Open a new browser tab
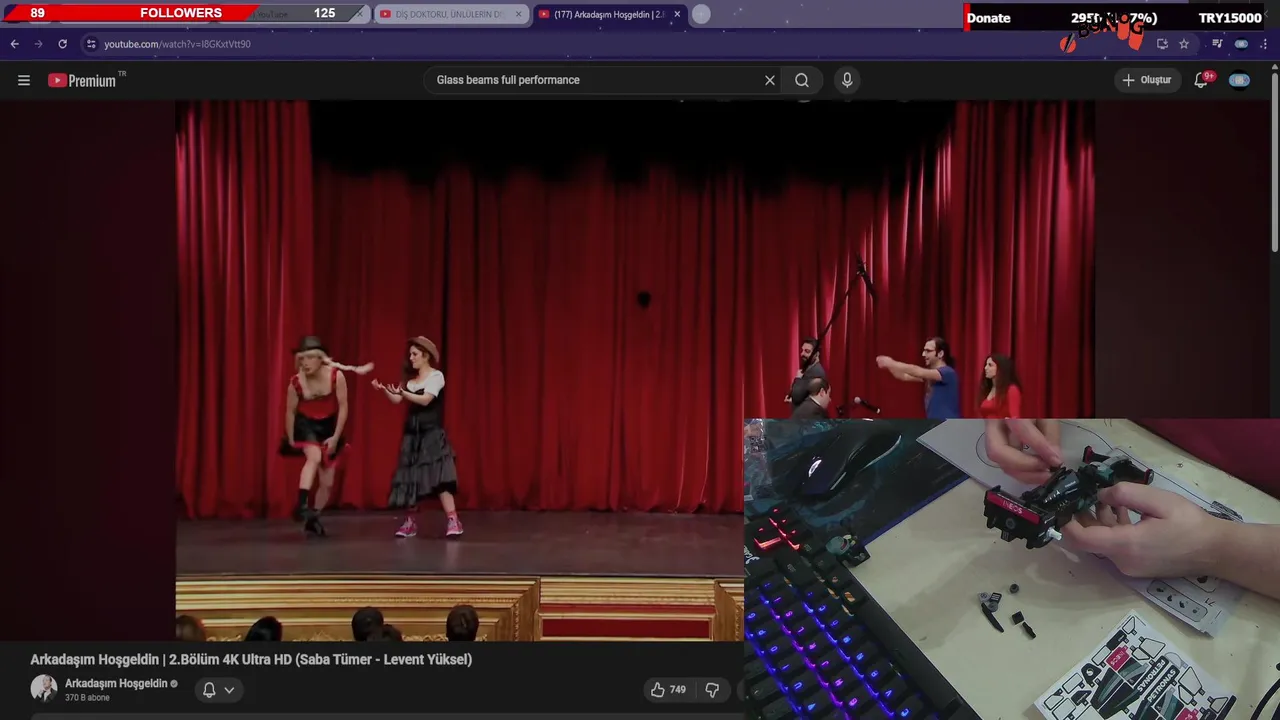1280x720 pixels. tap(701, 14)
